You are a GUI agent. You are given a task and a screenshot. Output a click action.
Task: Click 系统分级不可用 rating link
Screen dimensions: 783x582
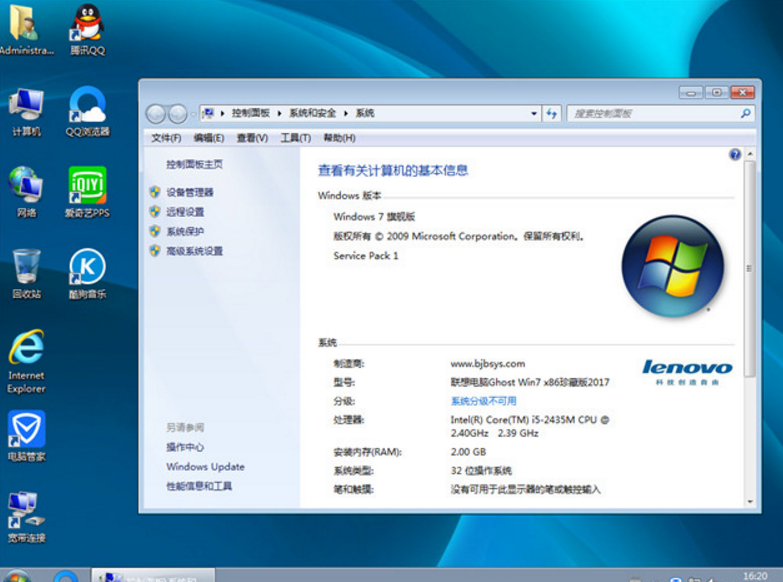click(x=483, y=401)
